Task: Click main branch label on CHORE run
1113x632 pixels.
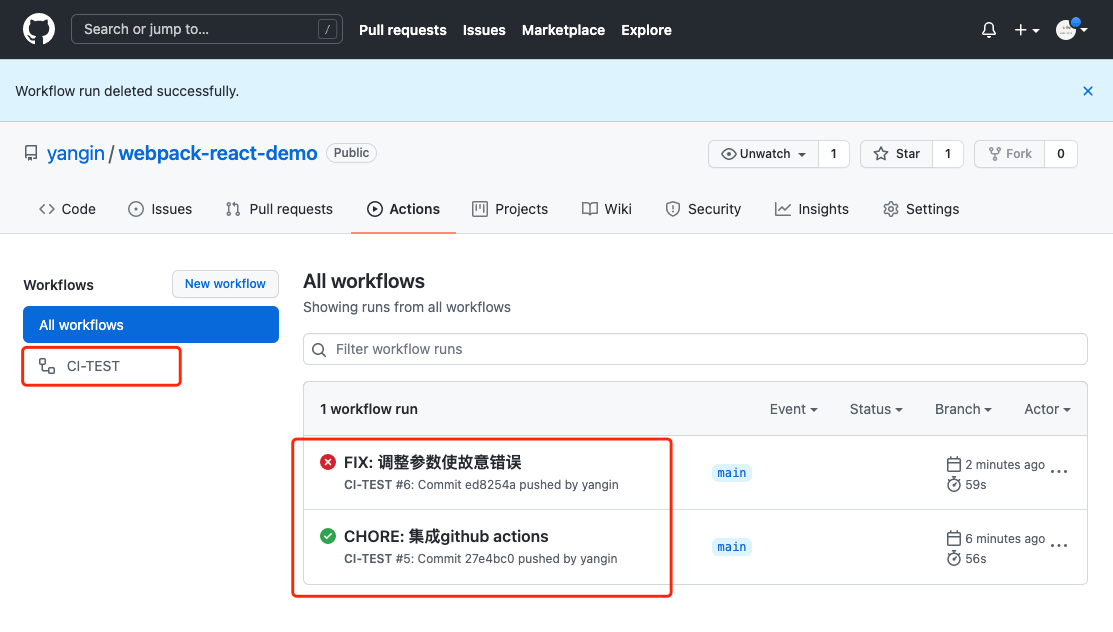Action: (x=732, y=547)
